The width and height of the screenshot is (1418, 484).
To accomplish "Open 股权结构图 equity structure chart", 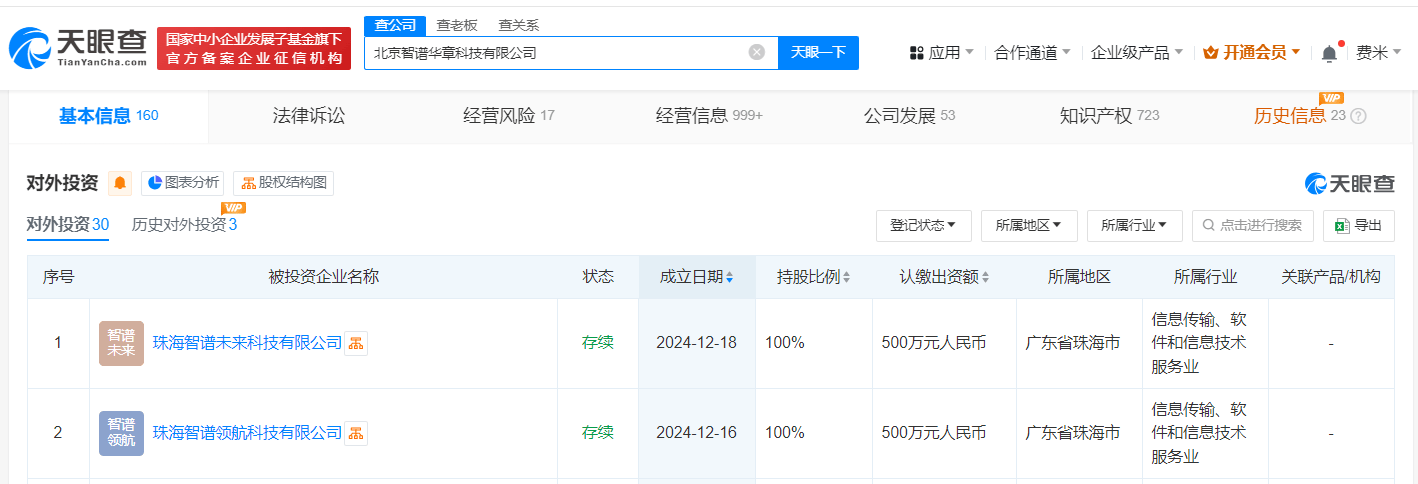I will [283, 183].
